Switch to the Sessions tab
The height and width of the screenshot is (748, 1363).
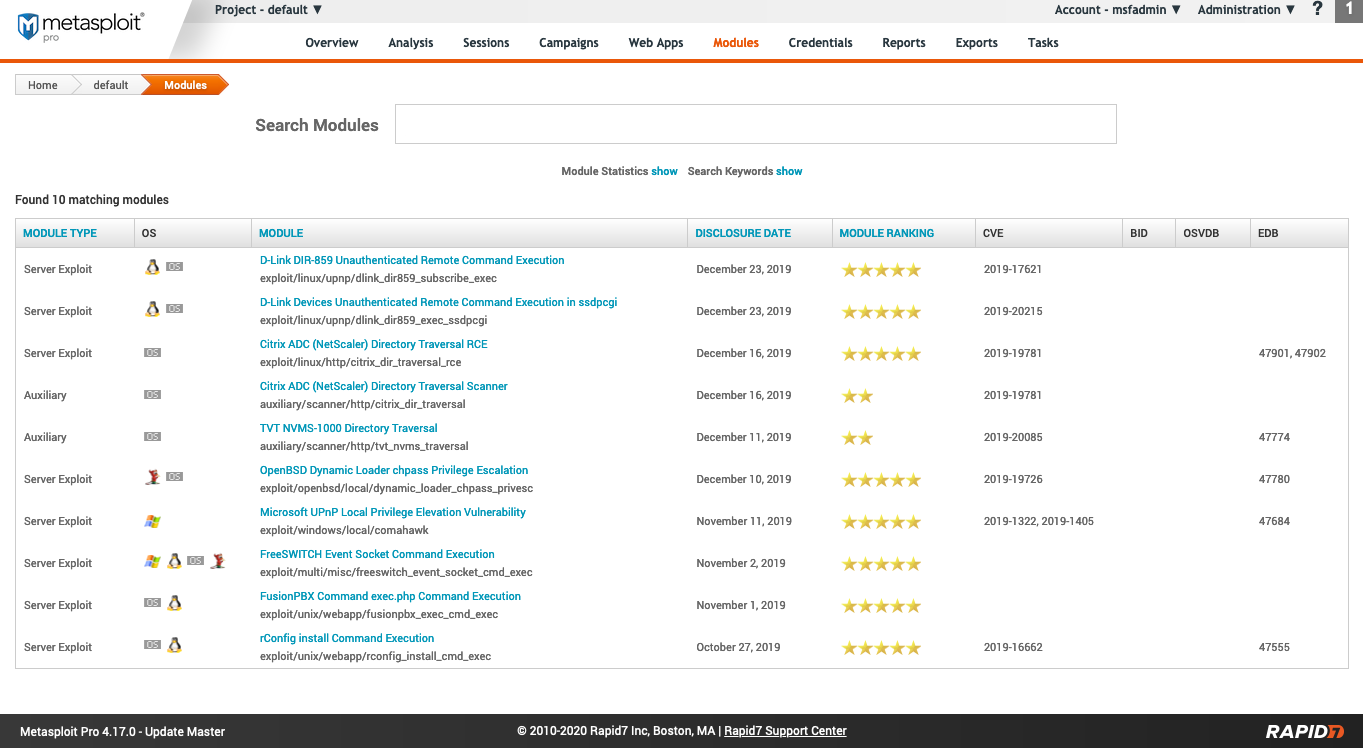(486, 43)
